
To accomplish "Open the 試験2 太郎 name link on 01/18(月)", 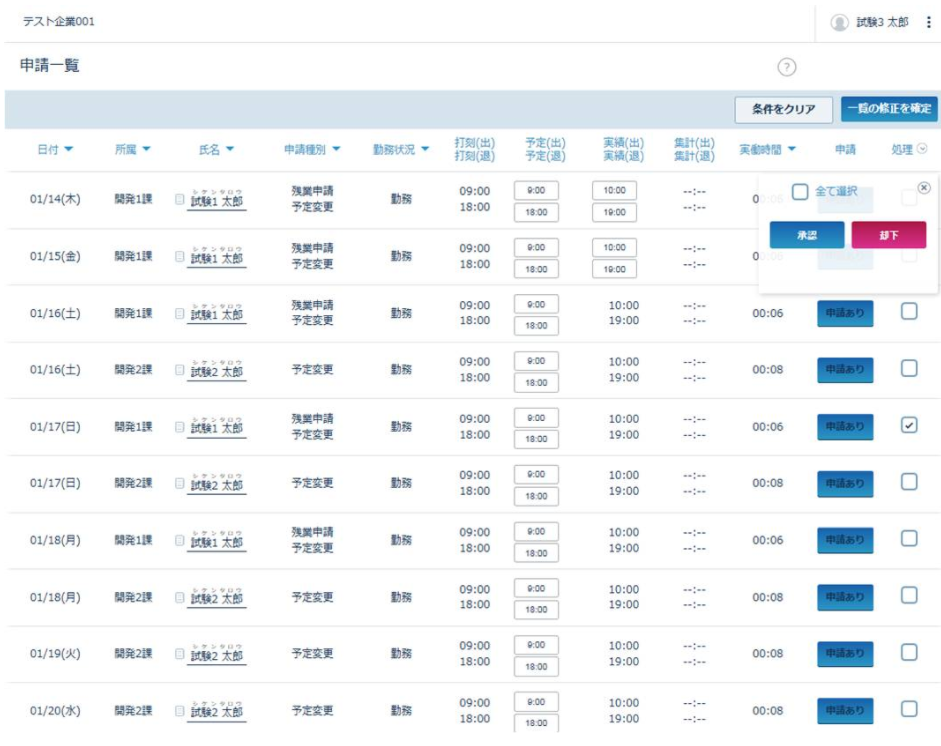I will [217, 598].
